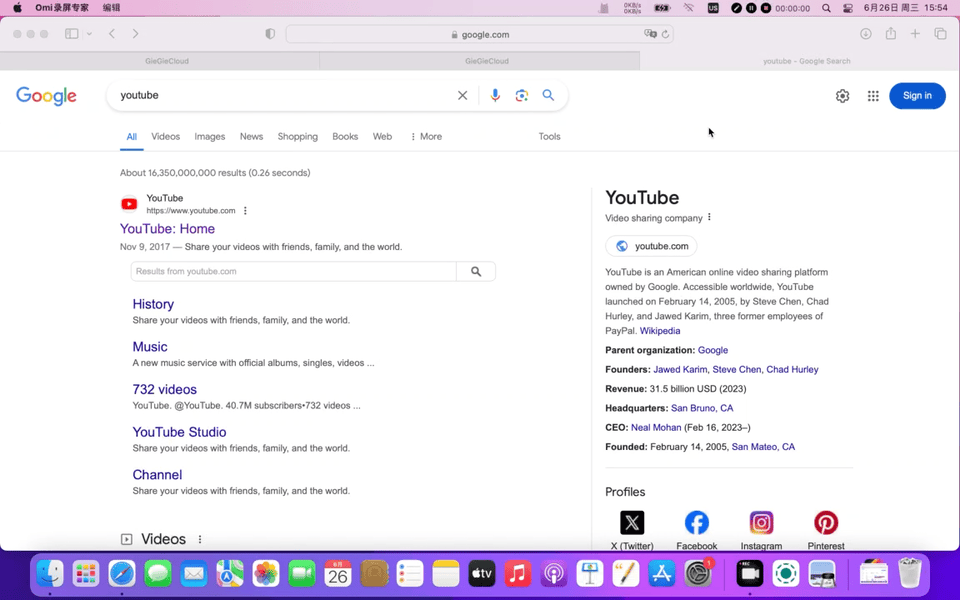Screen dimensions: 960x600
Task: Open the Music sitelink
Action: pos(150,347)
